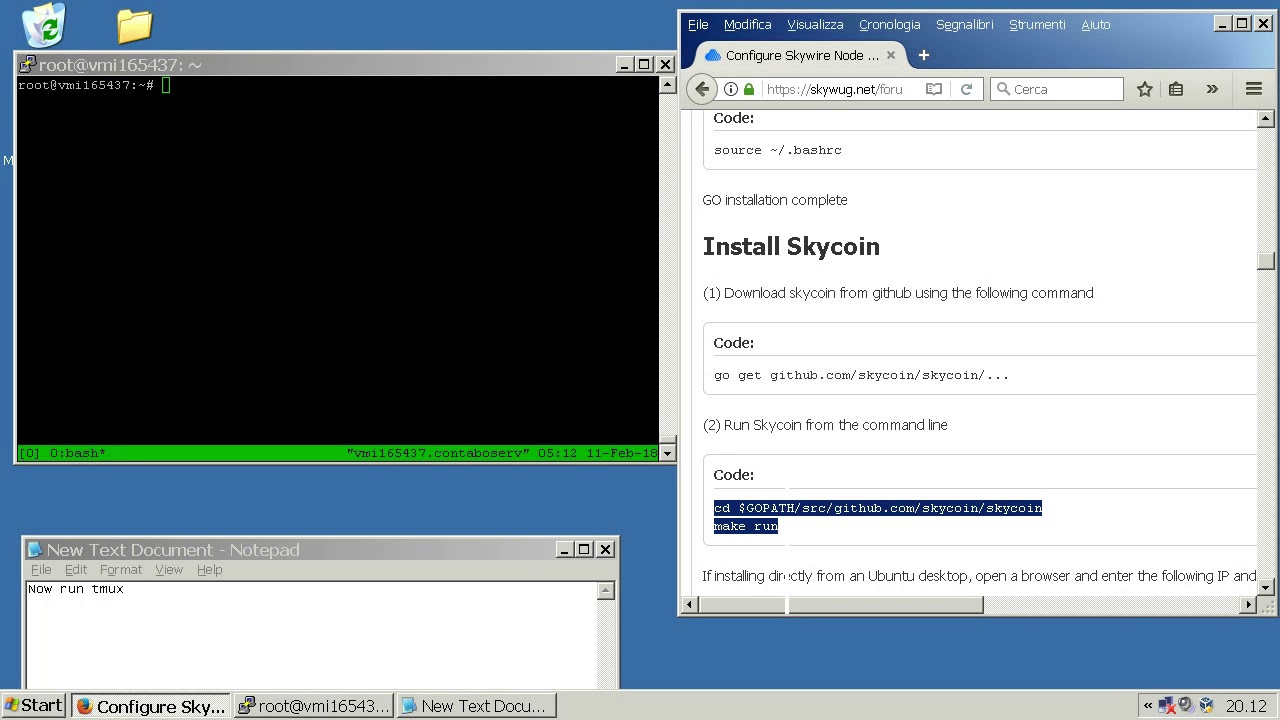
Task: Switch to root@vmi16543 taskbar button
Action: pos(313,706)
